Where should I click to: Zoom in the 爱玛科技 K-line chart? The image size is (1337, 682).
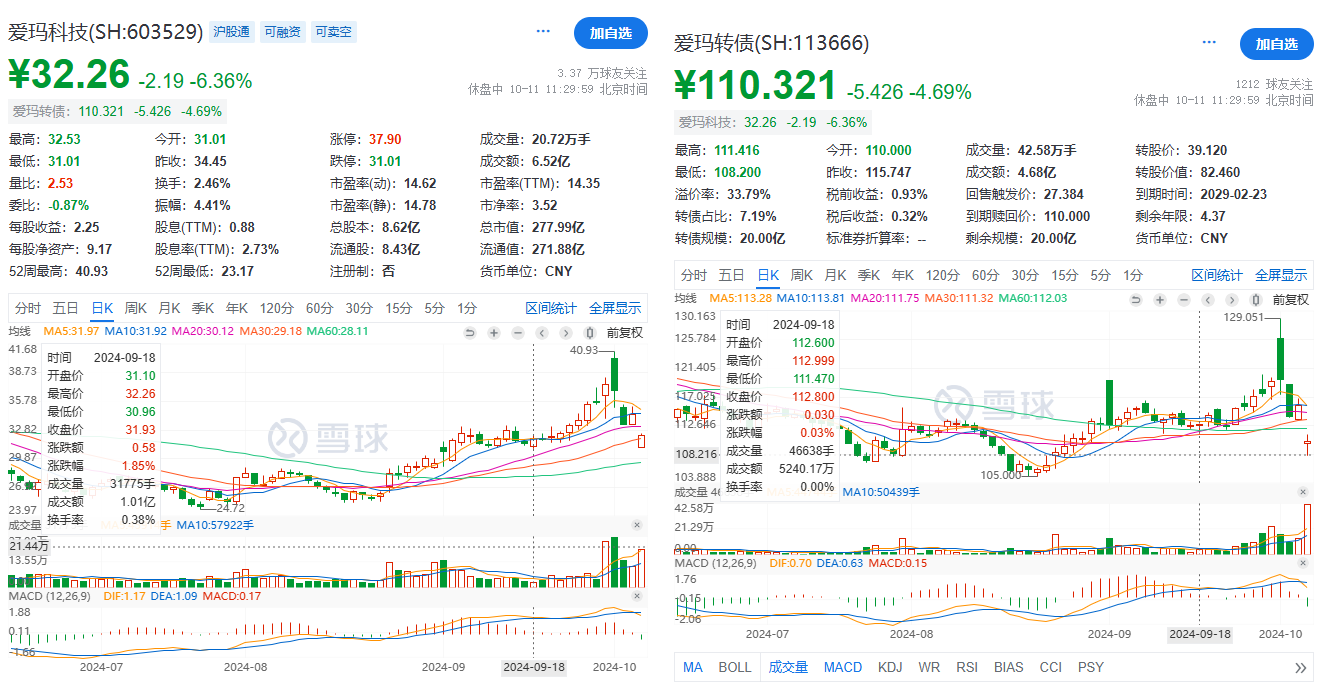pyautogui.click(x=494, y=332)
